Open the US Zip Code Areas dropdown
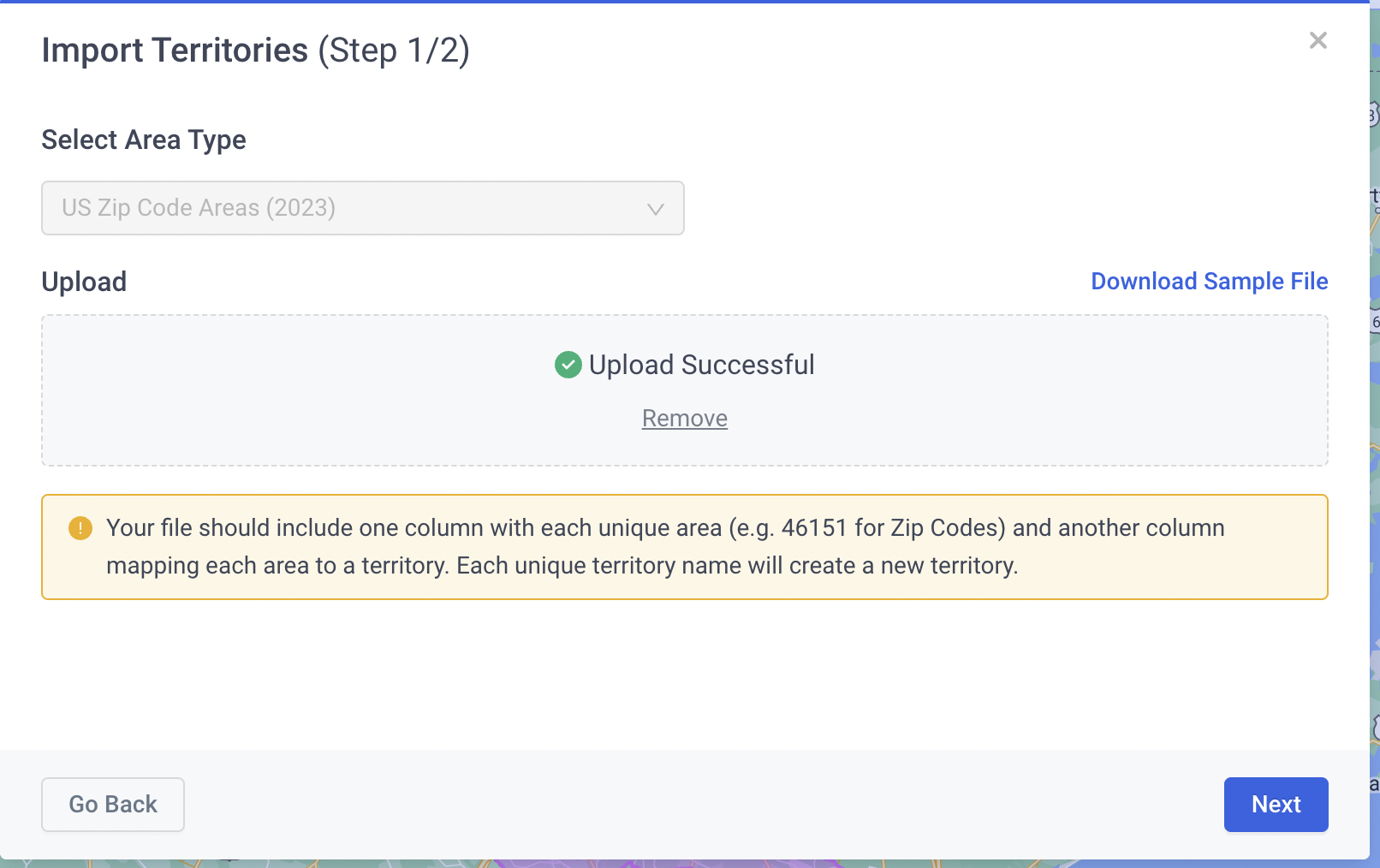 (x=363, y=208)
